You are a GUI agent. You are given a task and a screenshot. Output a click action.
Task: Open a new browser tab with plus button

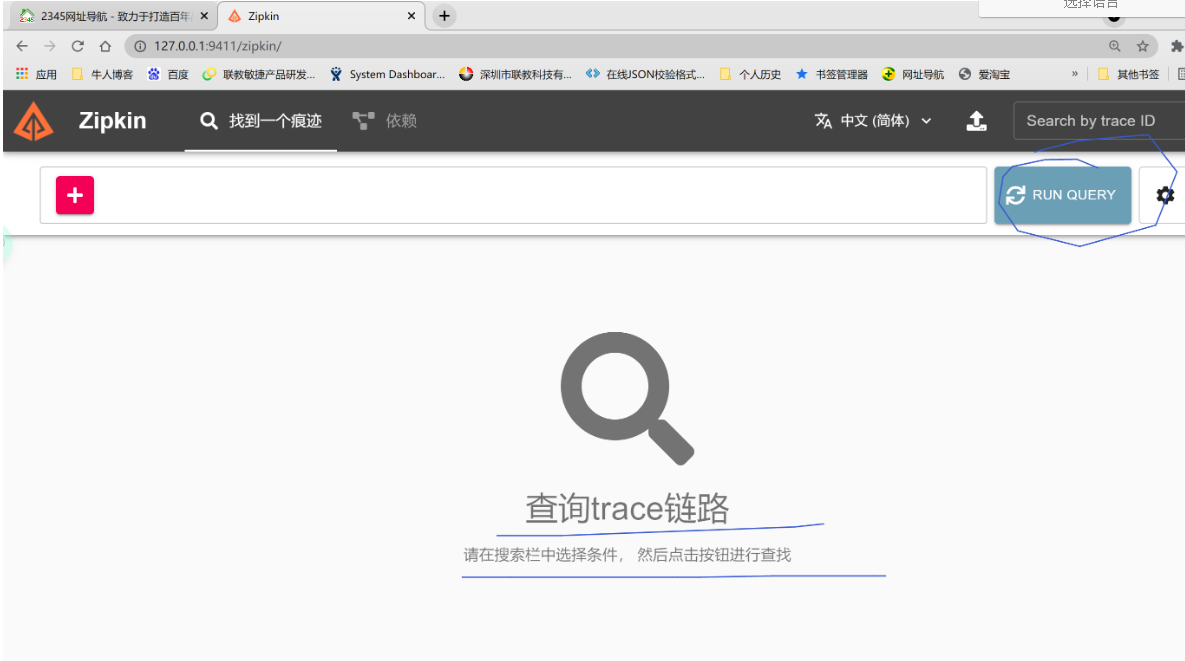442,15
